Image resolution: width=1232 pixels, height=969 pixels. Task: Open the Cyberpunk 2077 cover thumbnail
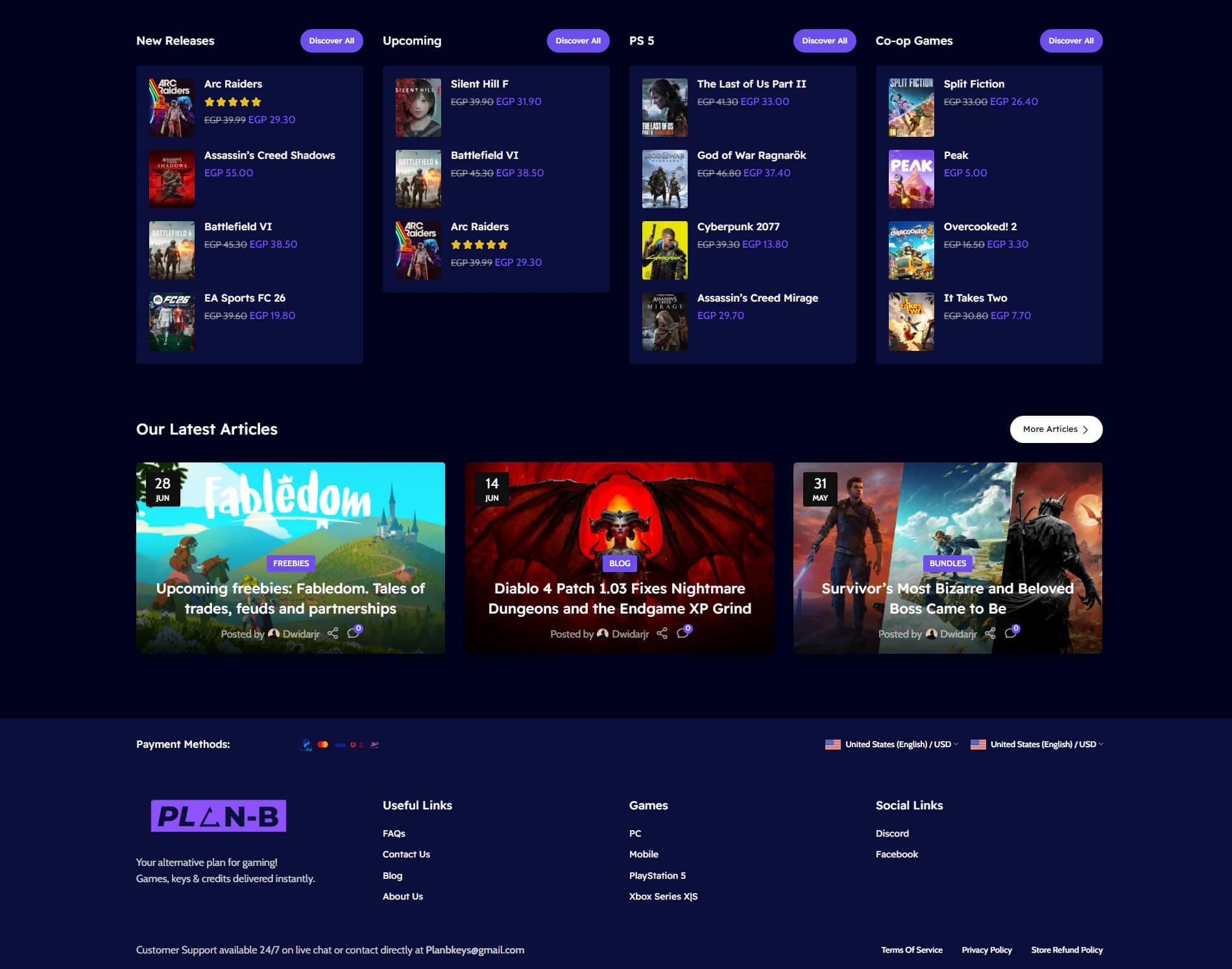point(665,250)
